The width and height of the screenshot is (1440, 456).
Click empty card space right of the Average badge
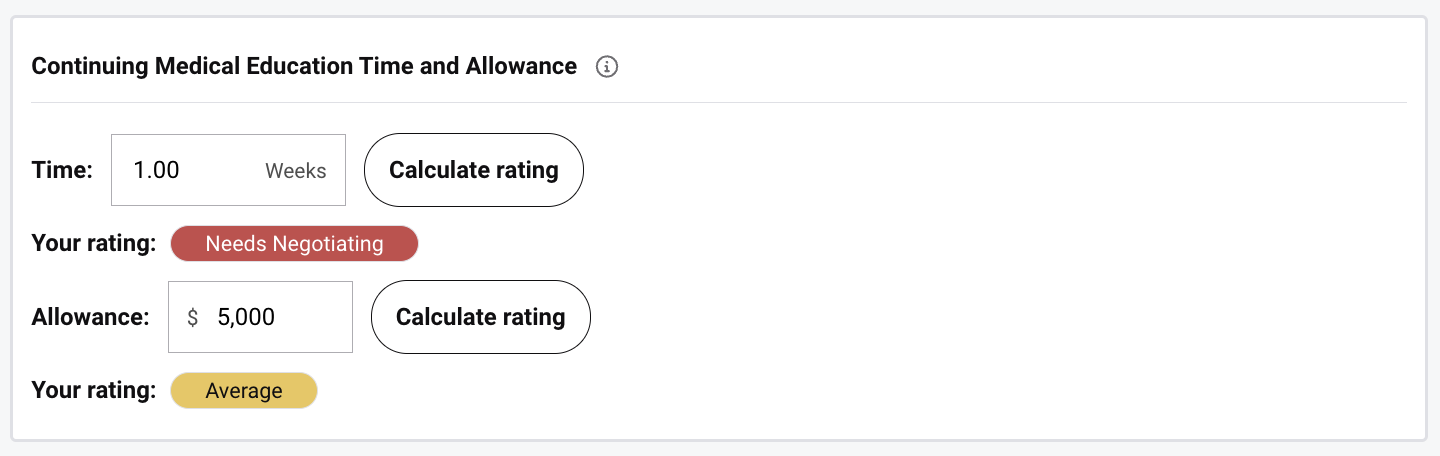click(x=800, y=391)
